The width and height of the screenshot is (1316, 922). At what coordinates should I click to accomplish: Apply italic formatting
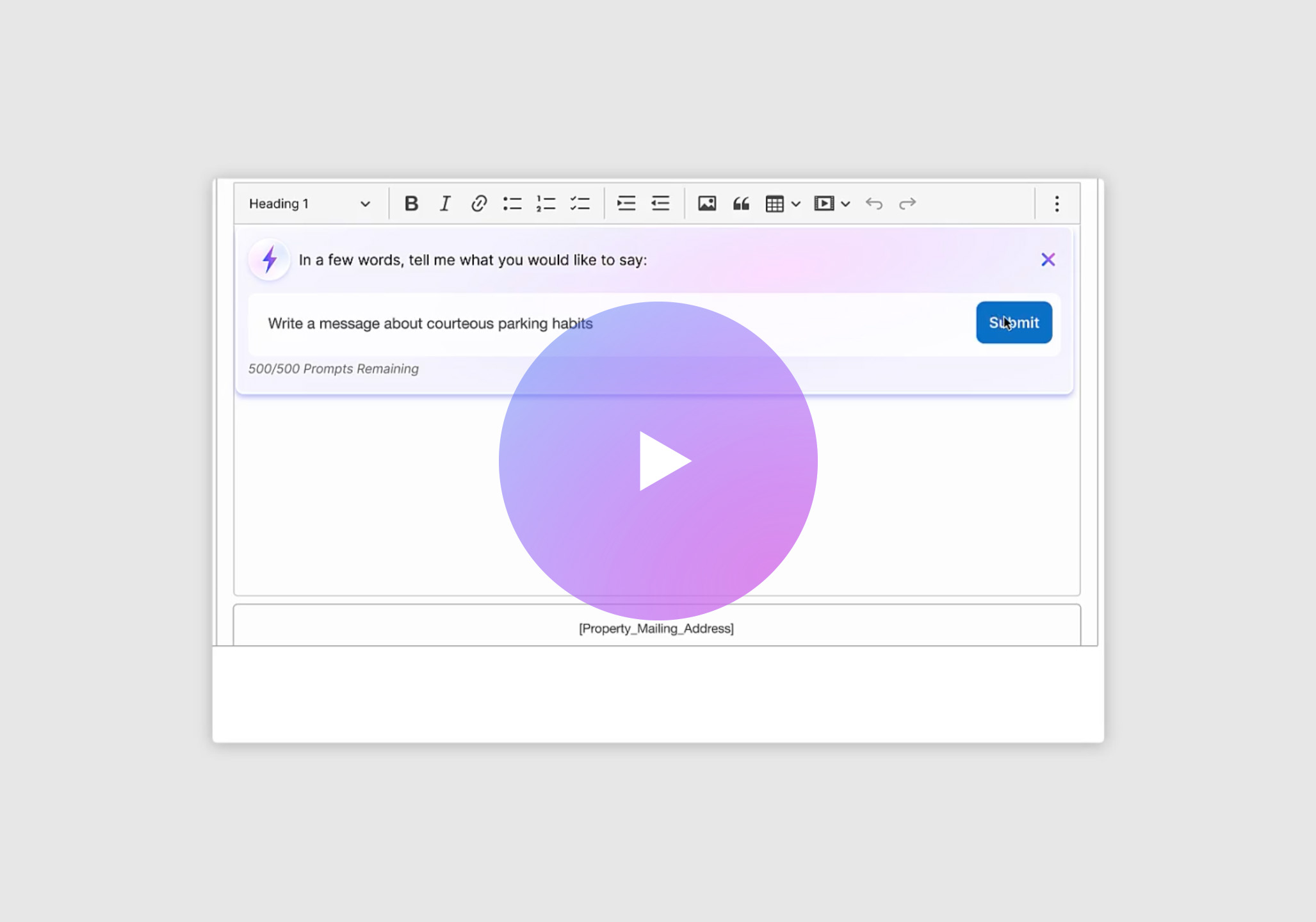pyautogui.click(x=445, y=204)
